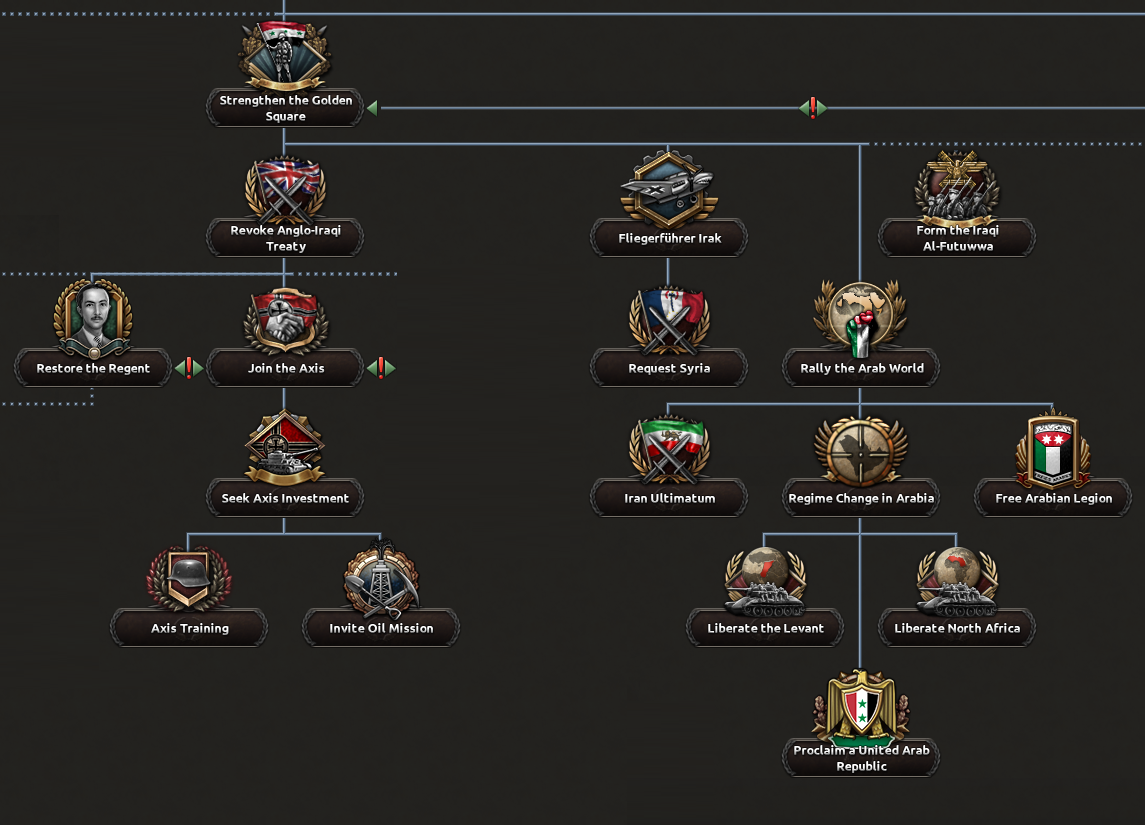The image size is (1145, 825).
Task: Click the red exclamation marker on the top connector line
Action: coord(813,107)
